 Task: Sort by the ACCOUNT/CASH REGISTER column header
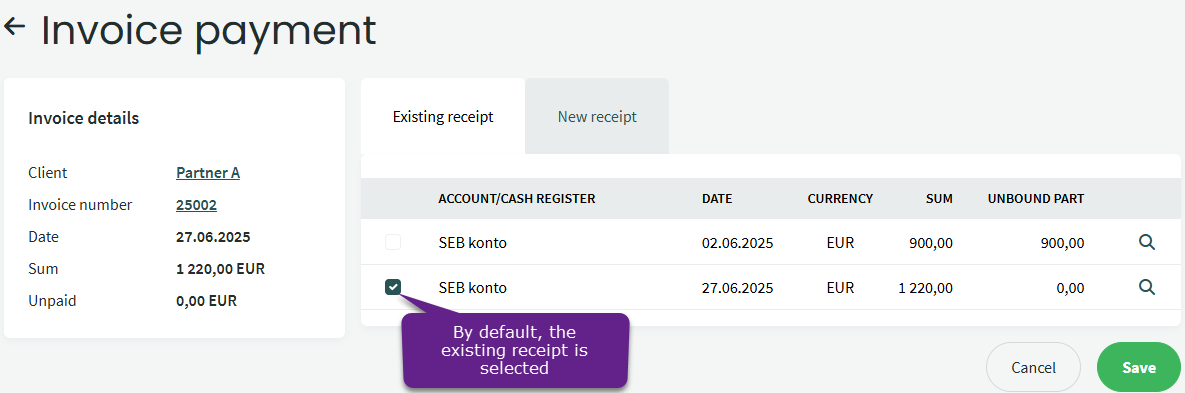pyautogui.click(x=517, y=199)
